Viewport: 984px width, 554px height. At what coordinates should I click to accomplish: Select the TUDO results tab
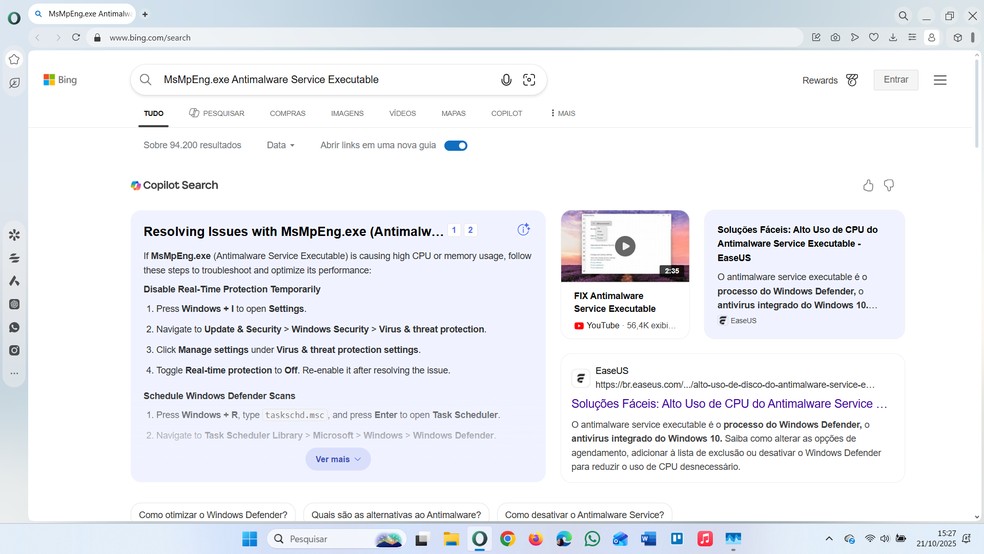pos(154,114)
